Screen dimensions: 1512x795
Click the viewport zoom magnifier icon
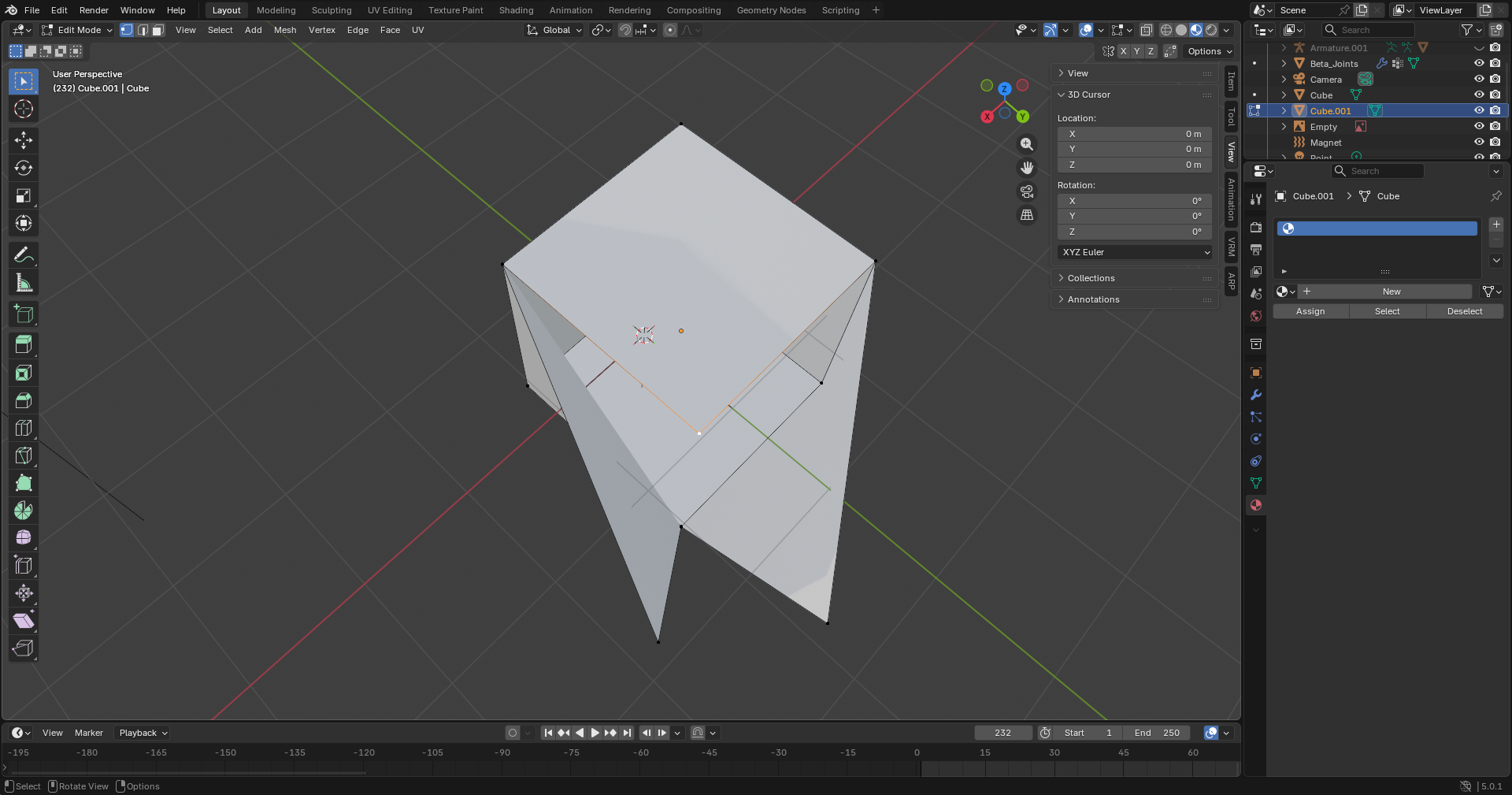(1027, 144)
